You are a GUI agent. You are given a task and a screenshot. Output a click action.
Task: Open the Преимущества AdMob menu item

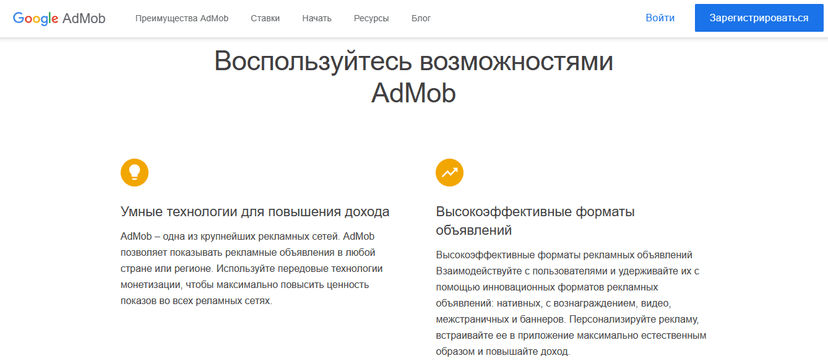182,18
